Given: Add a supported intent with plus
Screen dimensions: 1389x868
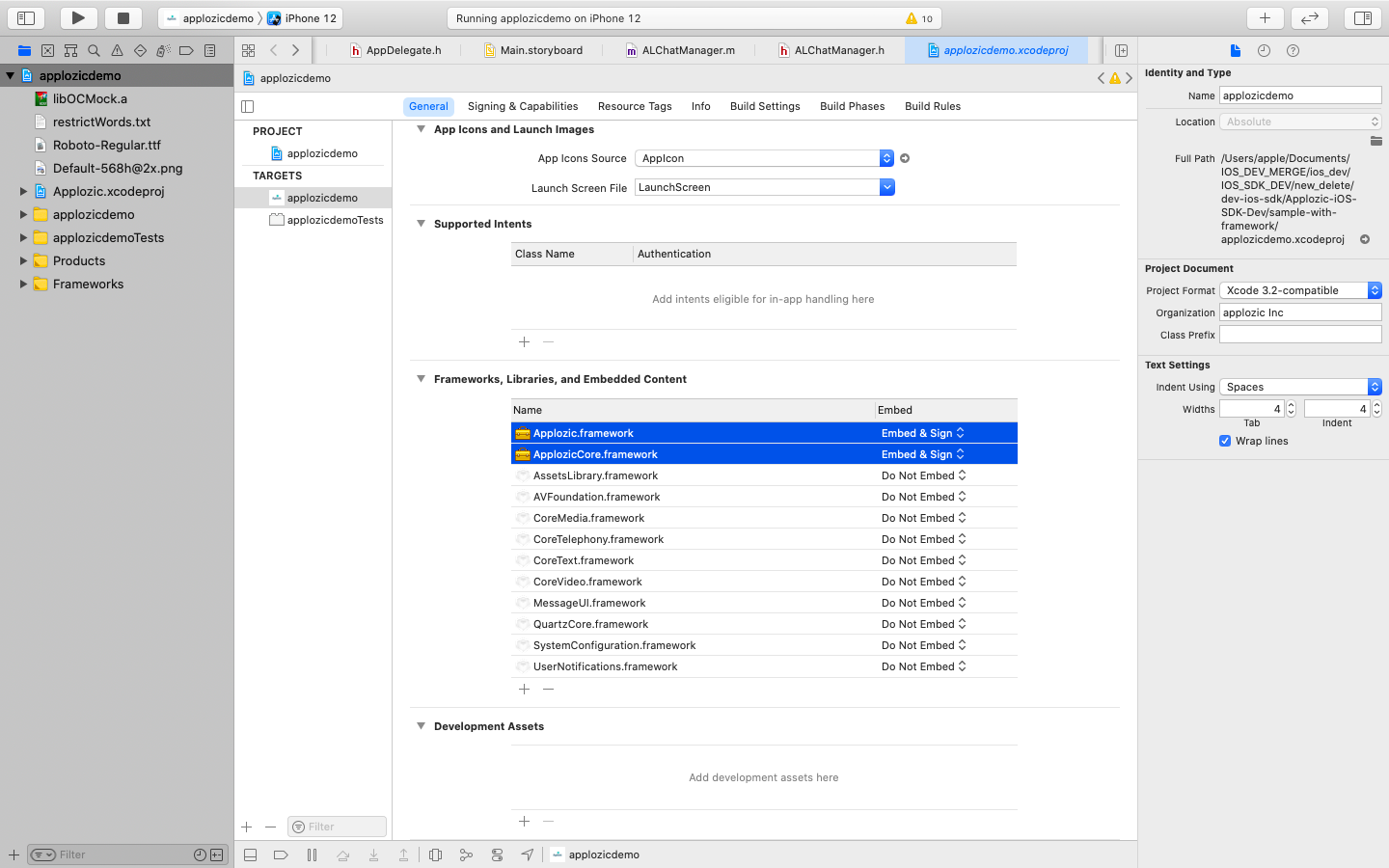Looking at the screenshot, I should coord(524,342).
